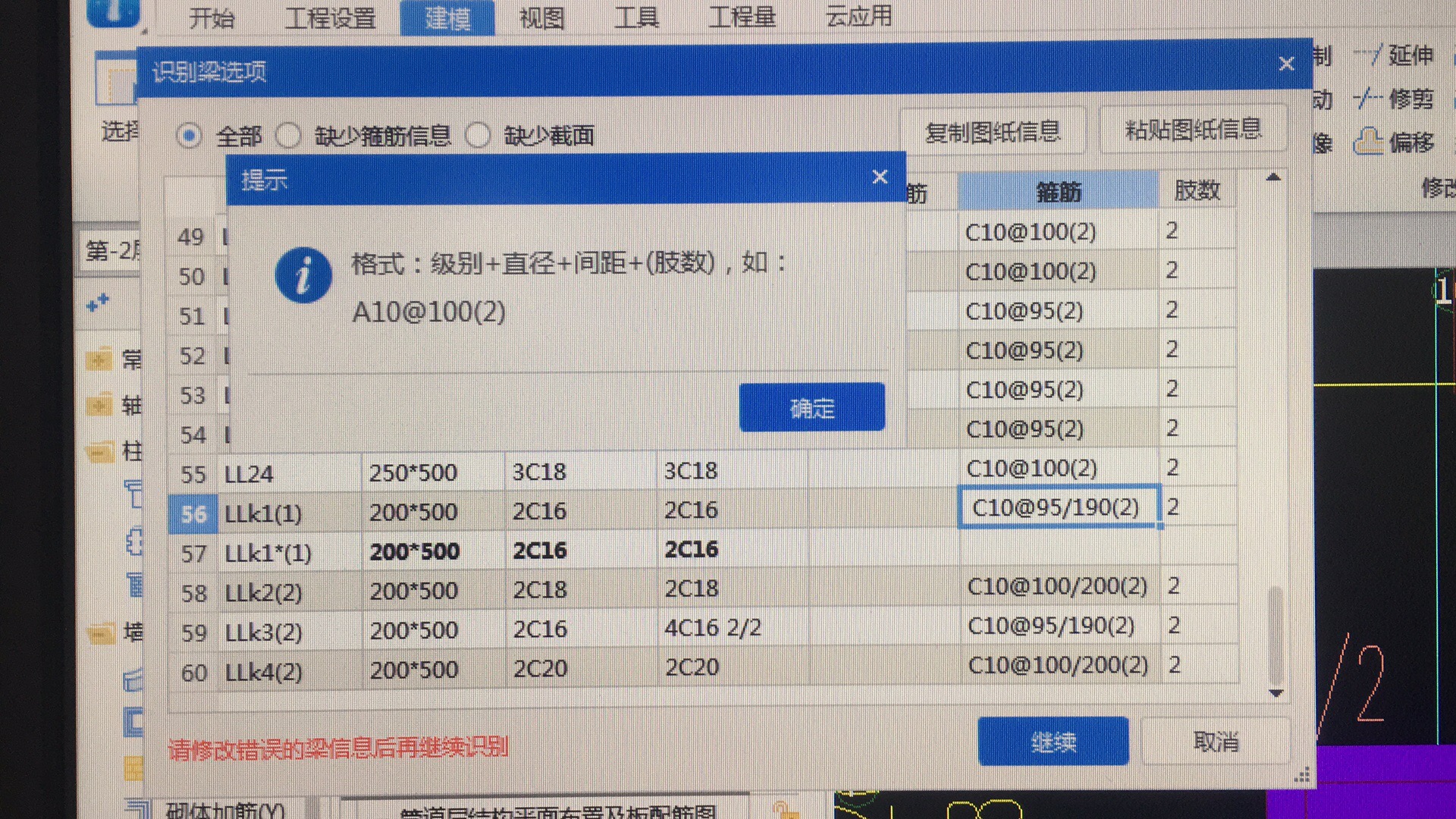Click the 取消 button
The image size is (1456, 819).
click(x=1216, y=741)
